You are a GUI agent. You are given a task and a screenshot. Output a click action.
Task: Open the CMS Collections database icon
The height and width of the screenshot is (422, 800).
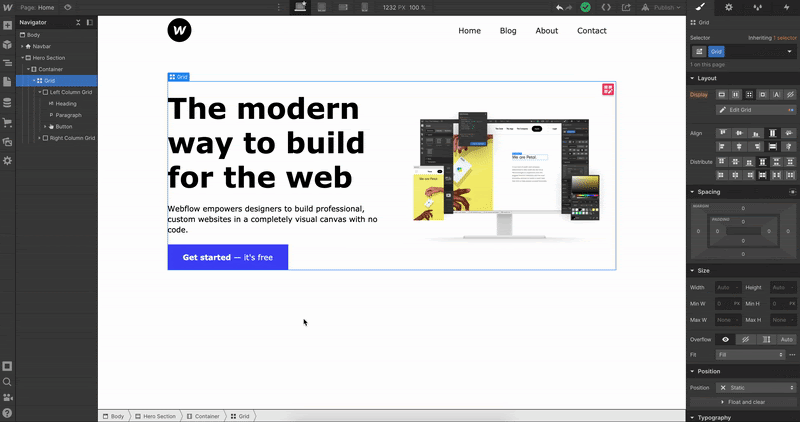pyautogui.click(x=7, y=103)
